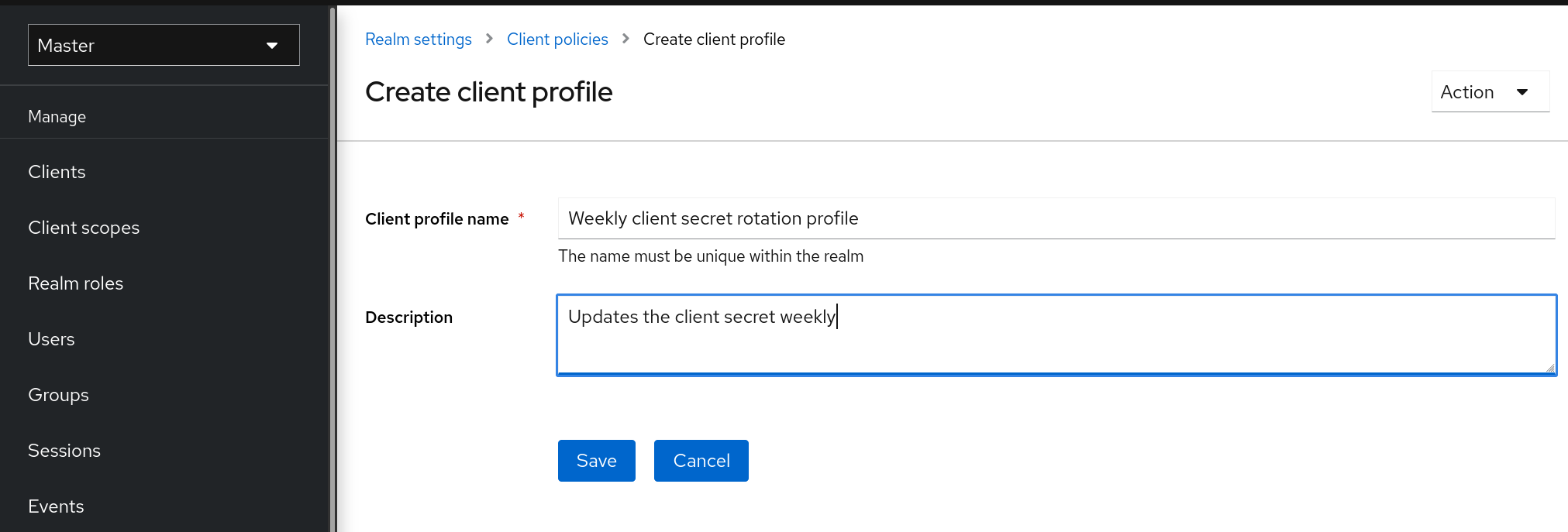The height and width of the screenshot is (532, 1568).
Task: Grab the Description textarea resize handle
Action: [x=1549, y=368]
